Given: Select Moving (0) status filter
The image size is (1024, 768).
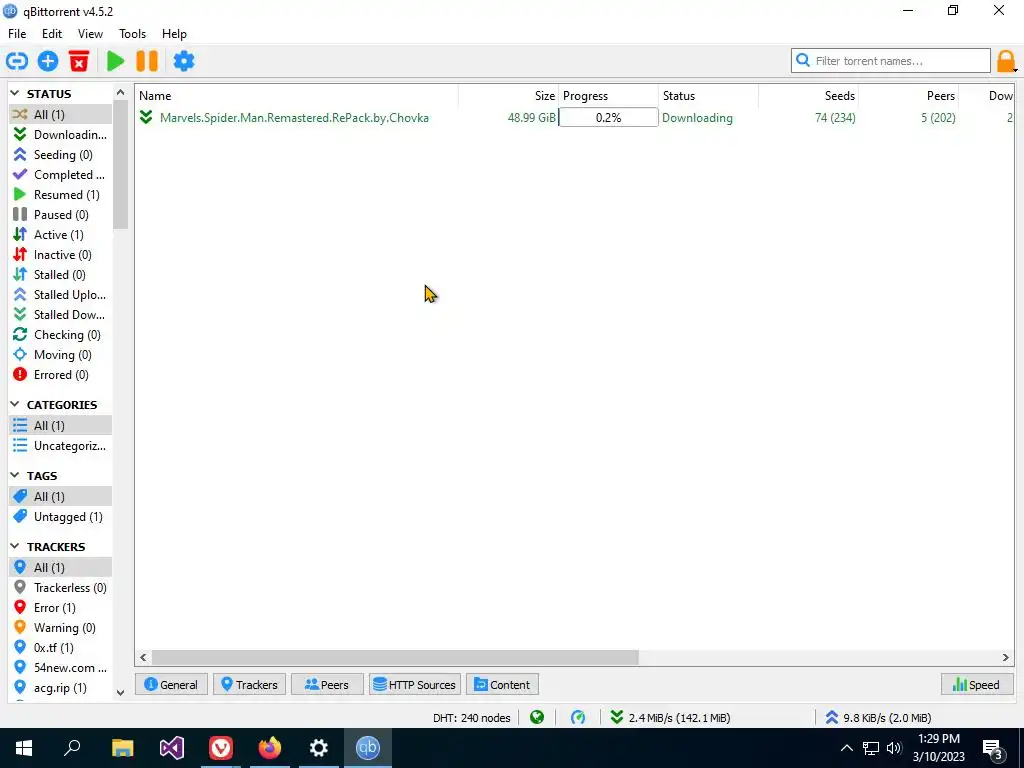Looking at the screenshot, I should click(61, 355).
